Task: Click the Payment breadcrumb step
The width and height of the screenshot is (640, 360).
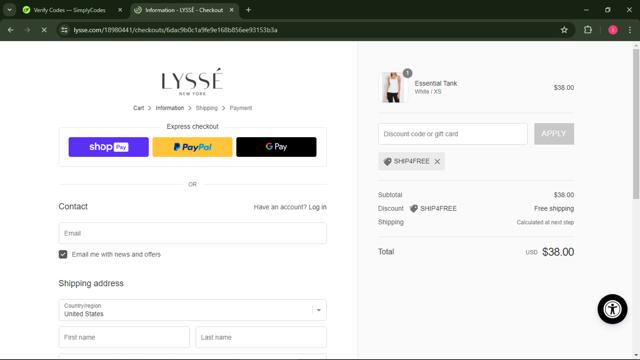Action: 241,108
